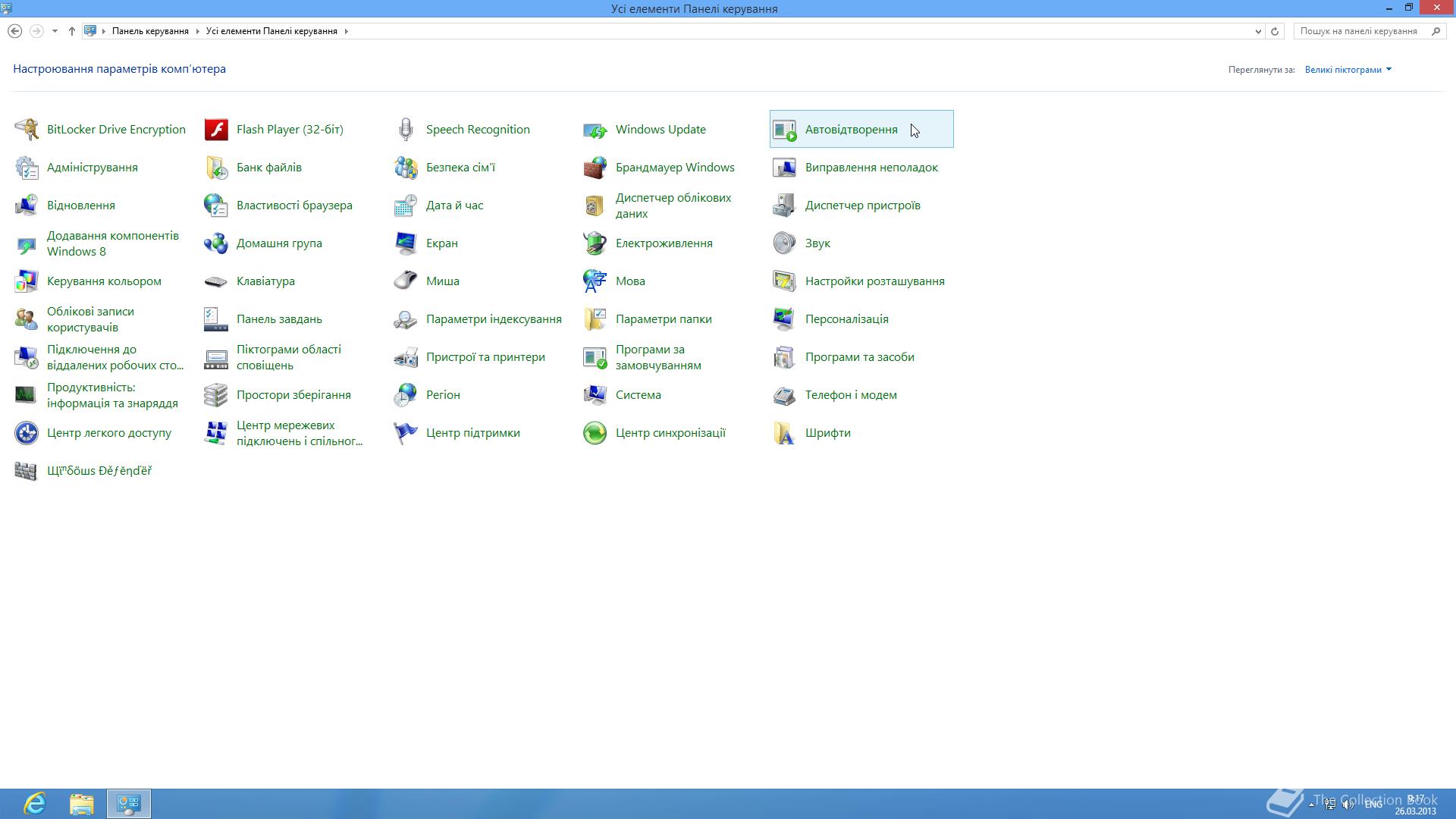Image resolution: width=1456 pixels, height=819 pixels.
Task: Expand chevron after Панель керування breadcrumb
Action: click(197, 31)
